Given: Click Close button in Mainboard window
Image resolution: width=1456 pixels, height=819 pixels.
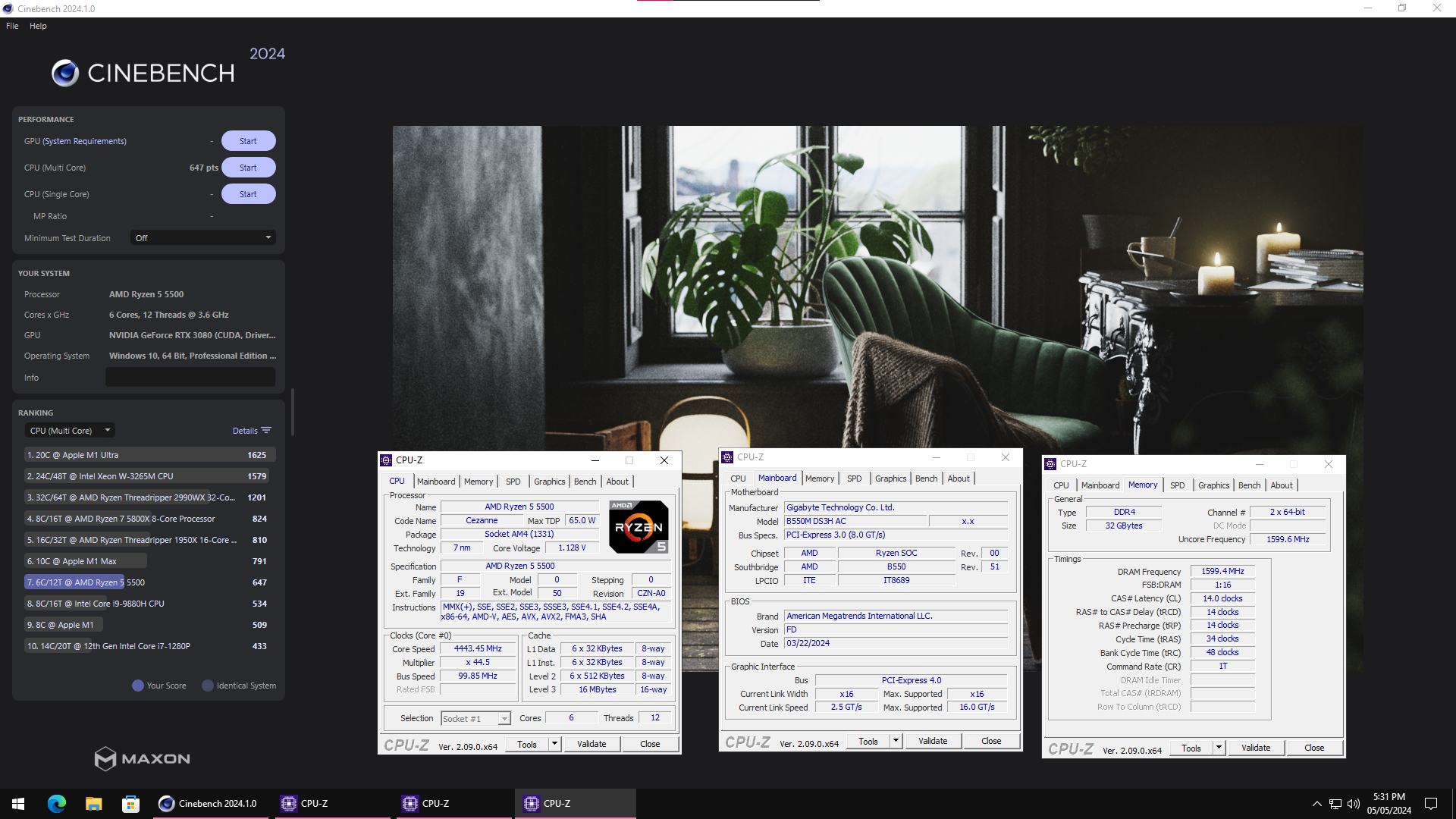Looking at the screenshot, I should [x=991, y=742].
